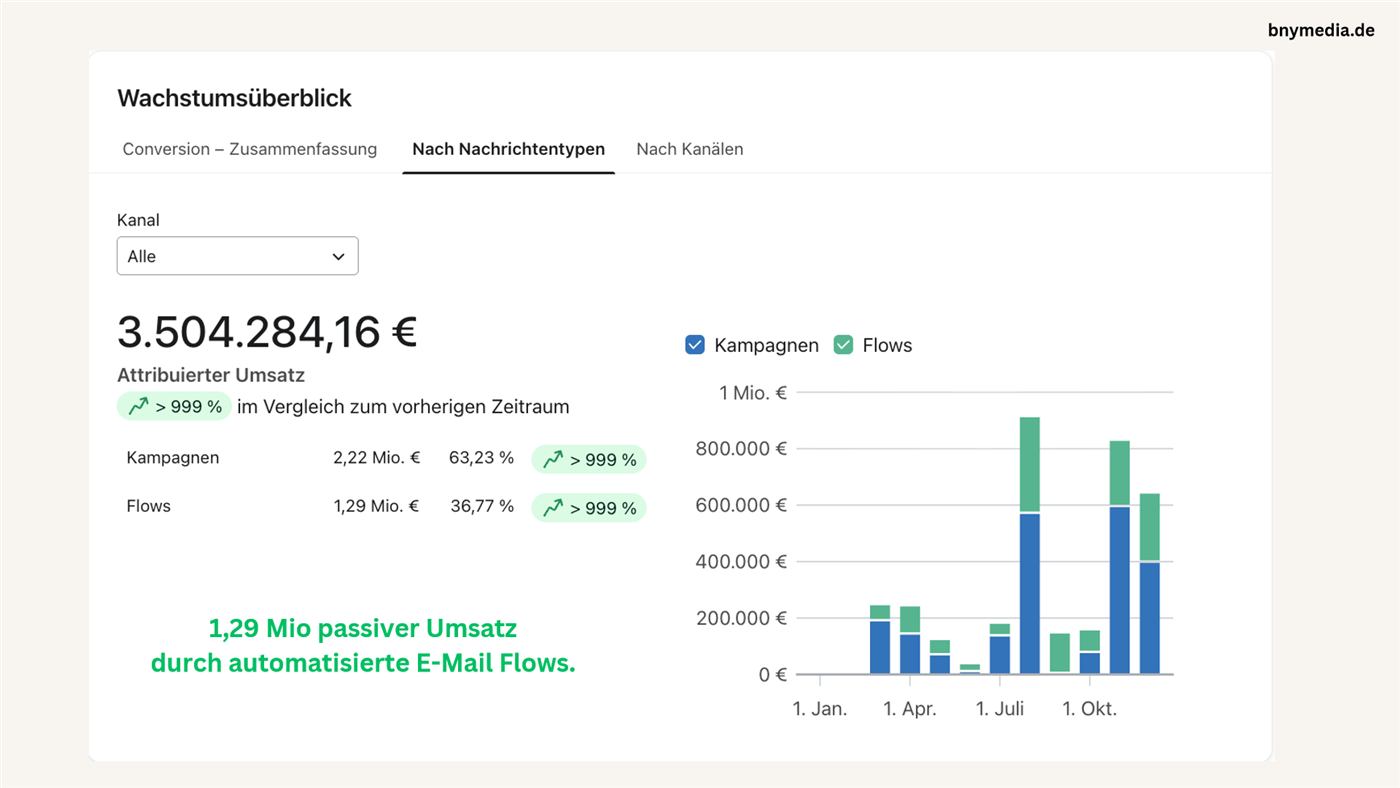1400x788 pixels.
Task: Open the Kanal dropdown showing Alle
Action: [x=238, y=256]
